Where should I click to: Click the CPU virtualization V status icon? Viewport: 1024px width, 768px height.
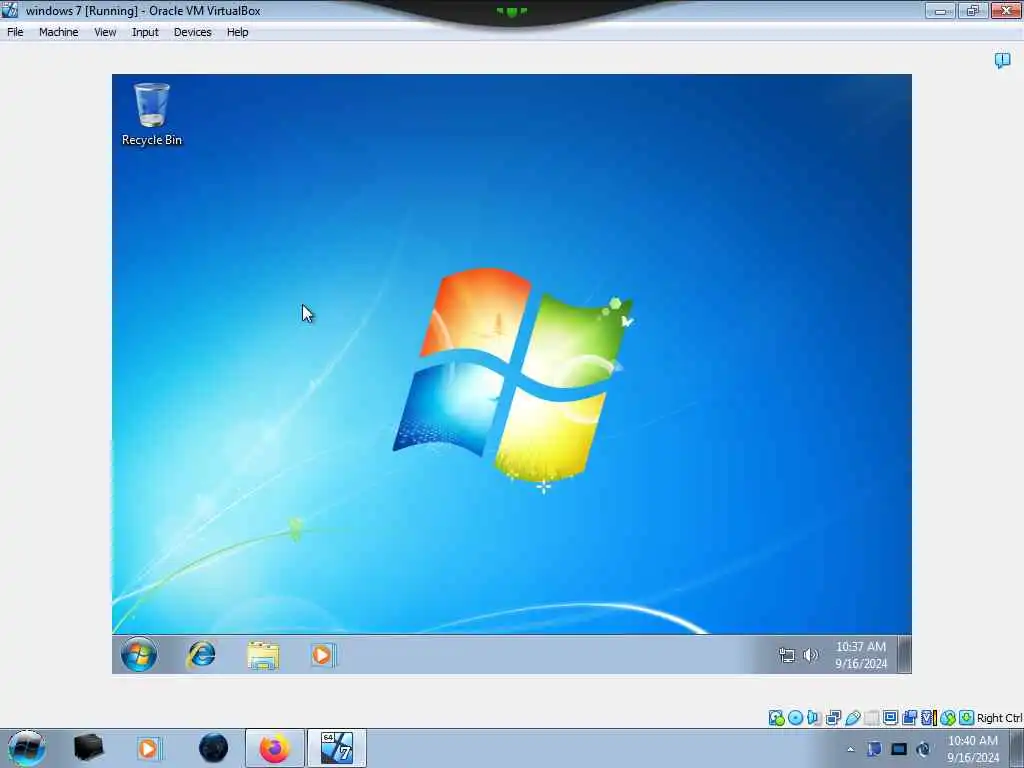coord(928,718)
